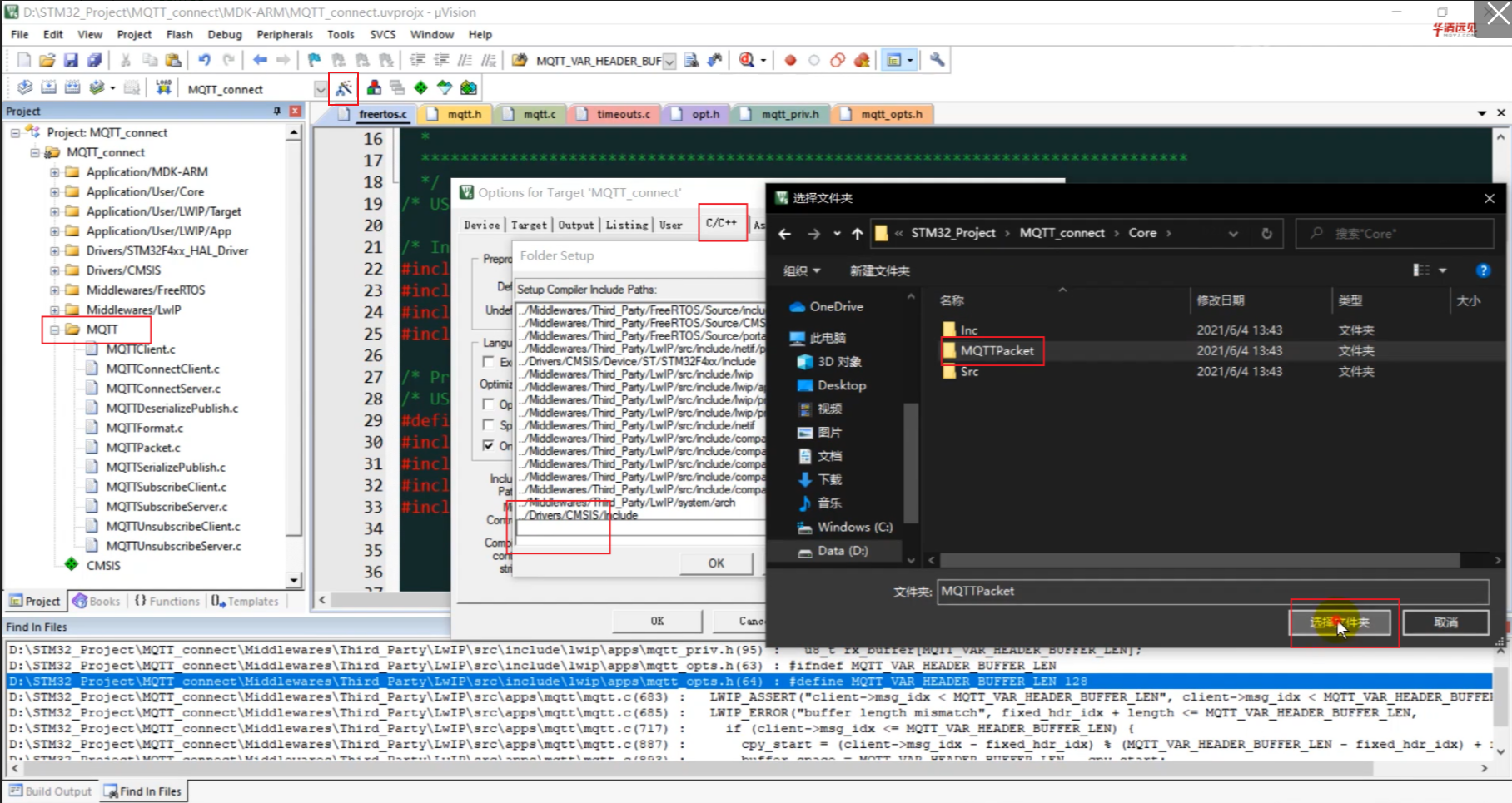The image size is (1512, 803).
Task: Toggle the checked checkbox in Options dialog
Action: [489, 445]
